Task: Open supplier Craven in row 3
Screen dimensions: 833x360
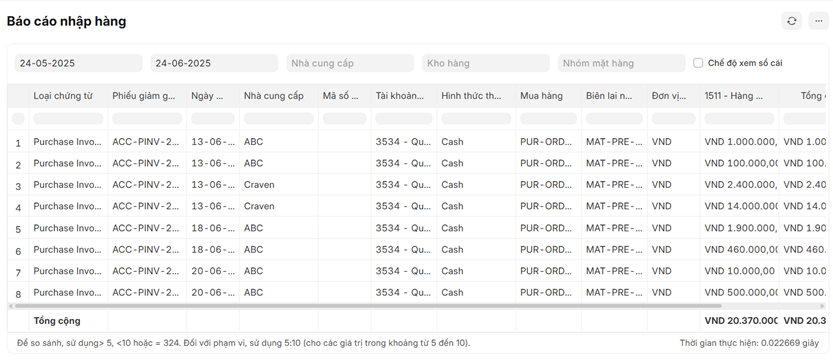Action: pyautogui.click(x=259, y=185)
